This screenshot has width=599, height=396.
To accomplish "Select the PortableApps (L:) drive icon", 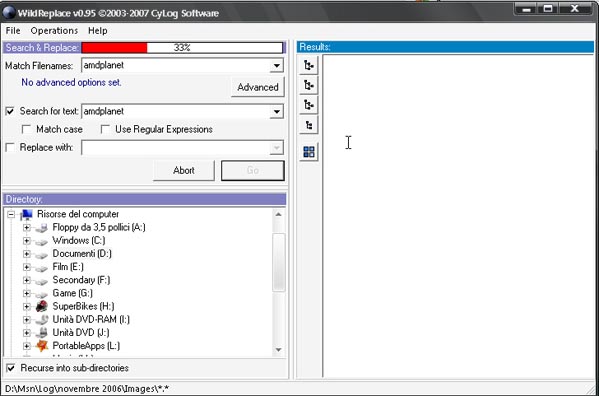I will (x=42, y=346).
